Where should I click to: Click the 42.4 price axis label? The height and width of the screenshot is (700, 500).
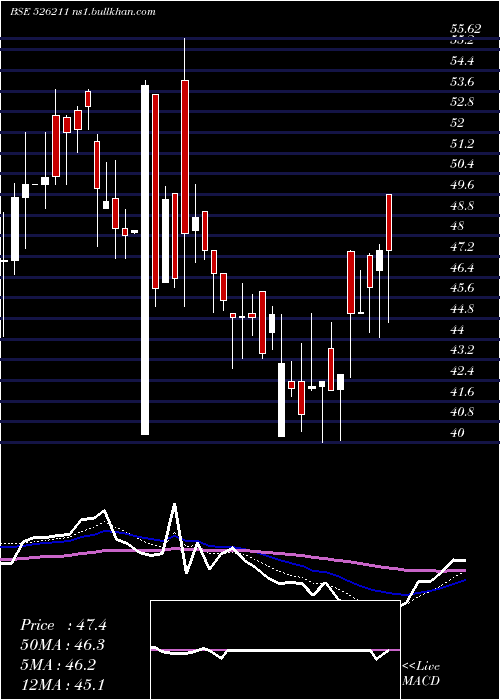tap(462, 371)
